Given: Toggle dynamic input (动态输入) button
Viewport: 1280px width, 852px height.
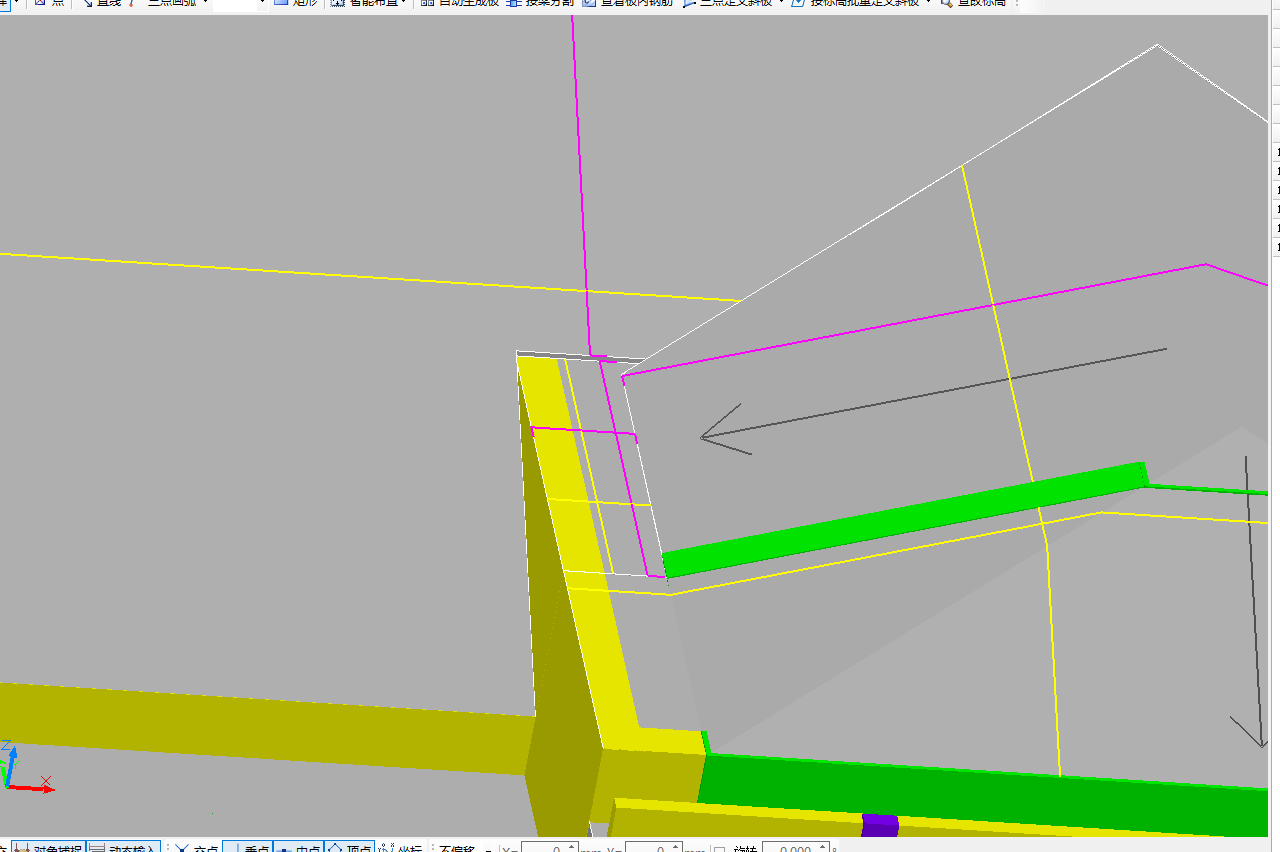Looking at the screenshot, I should click(x=124, y=847).
